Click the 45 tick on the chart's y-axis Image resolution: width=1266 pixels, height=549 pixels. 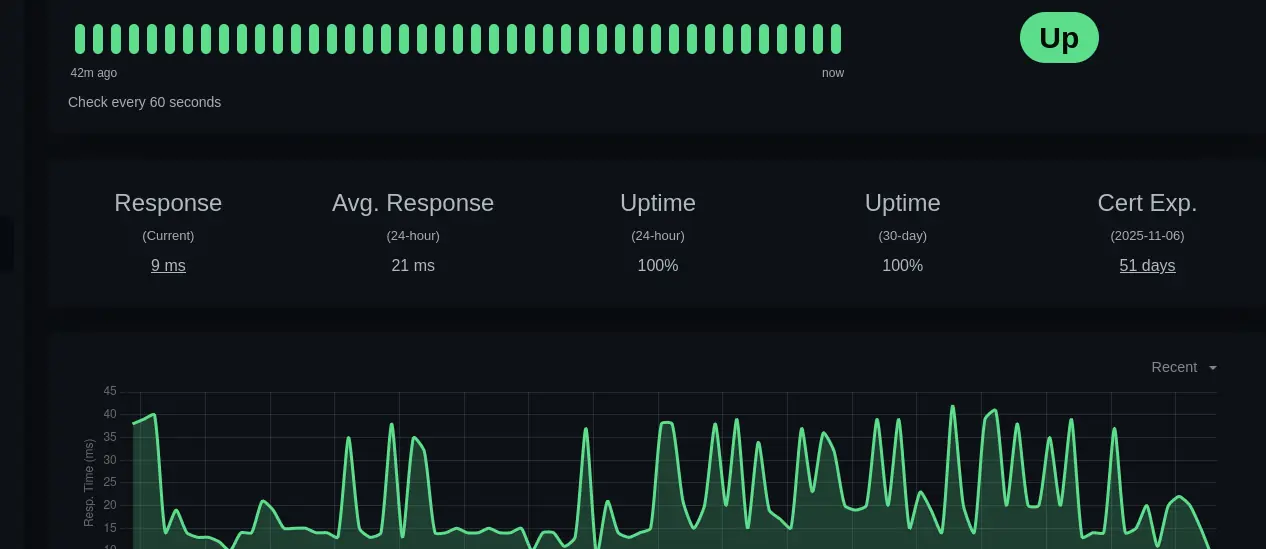(110, 391)
